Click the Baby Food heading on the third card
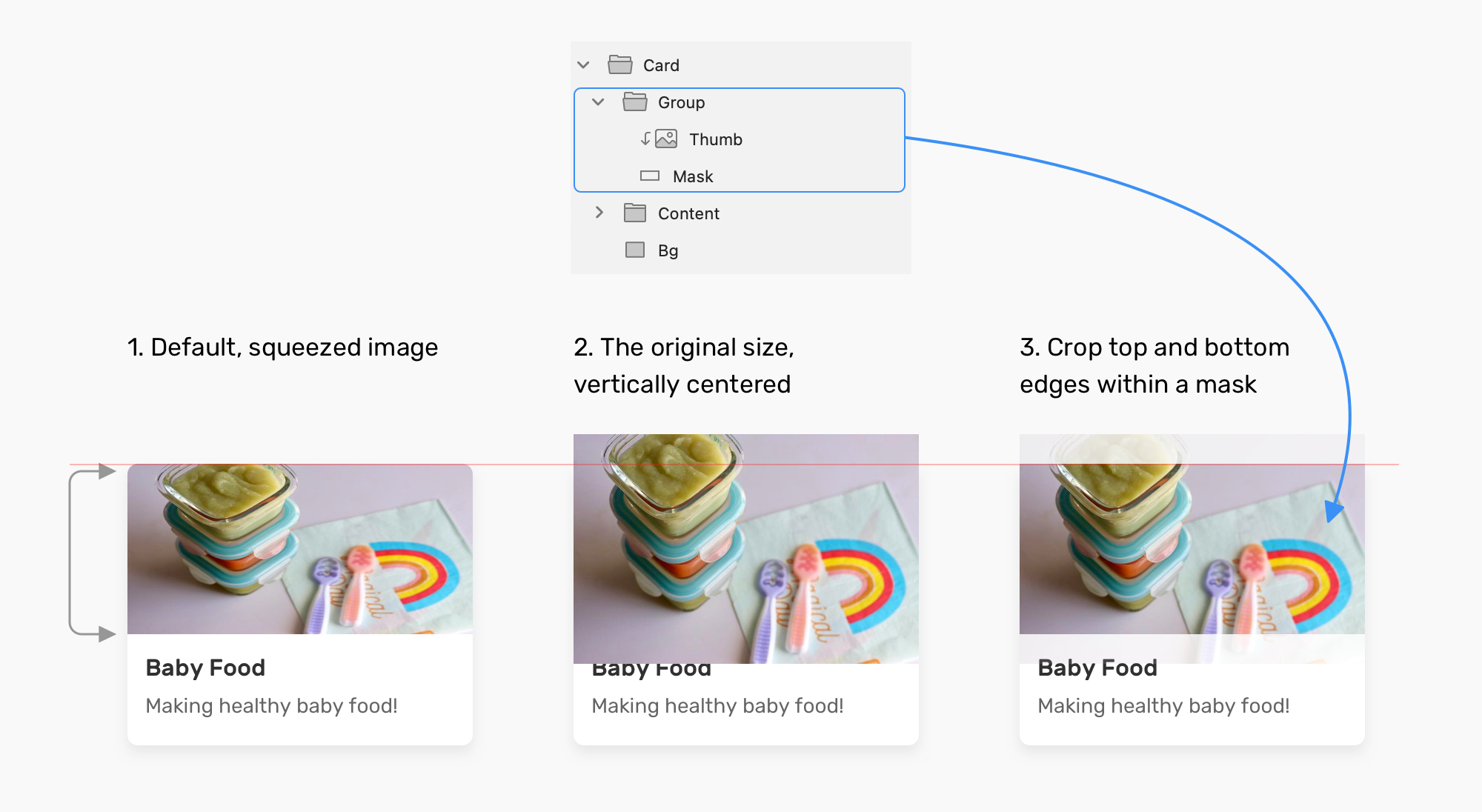This screenshot has width=1482, height=812. pyautogui.click(x=1097, y=668)
